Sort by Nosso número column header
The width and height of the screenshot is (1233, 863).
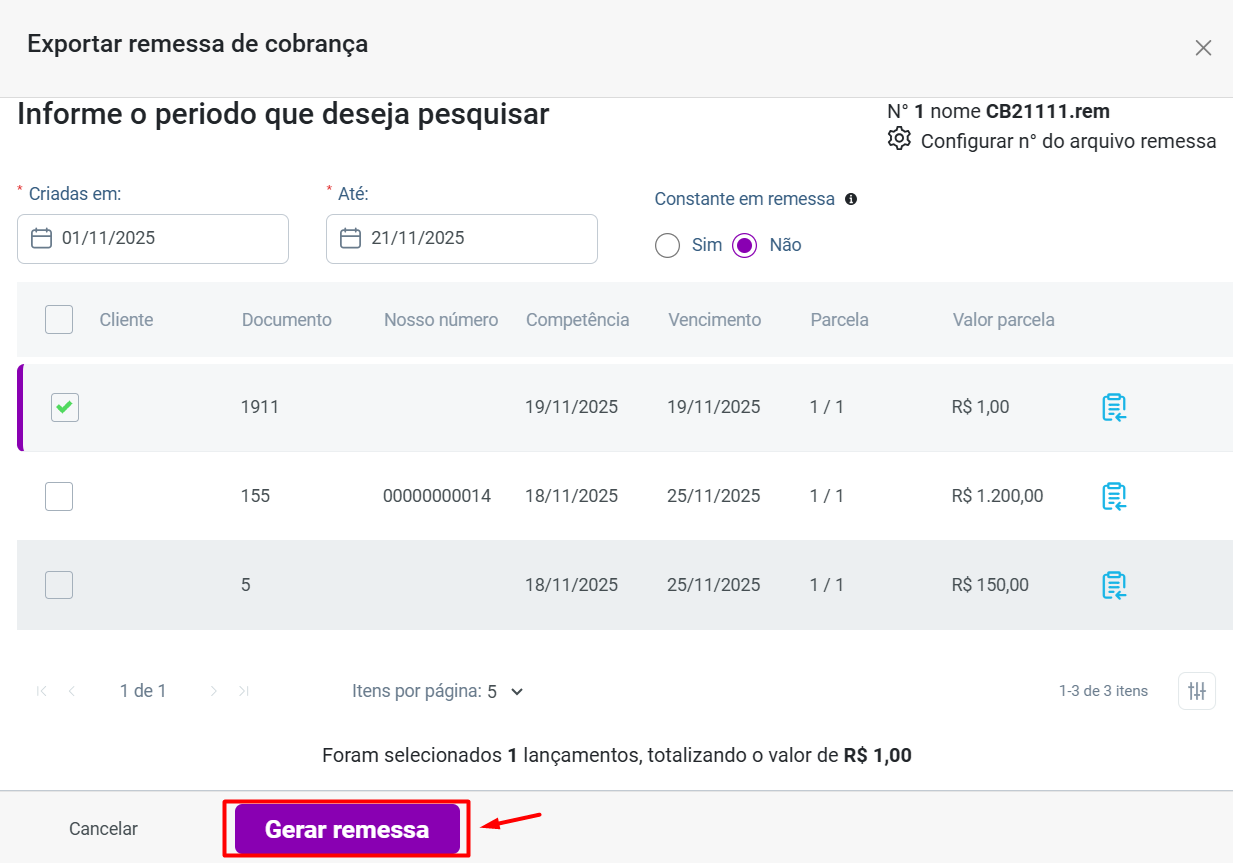441,320
